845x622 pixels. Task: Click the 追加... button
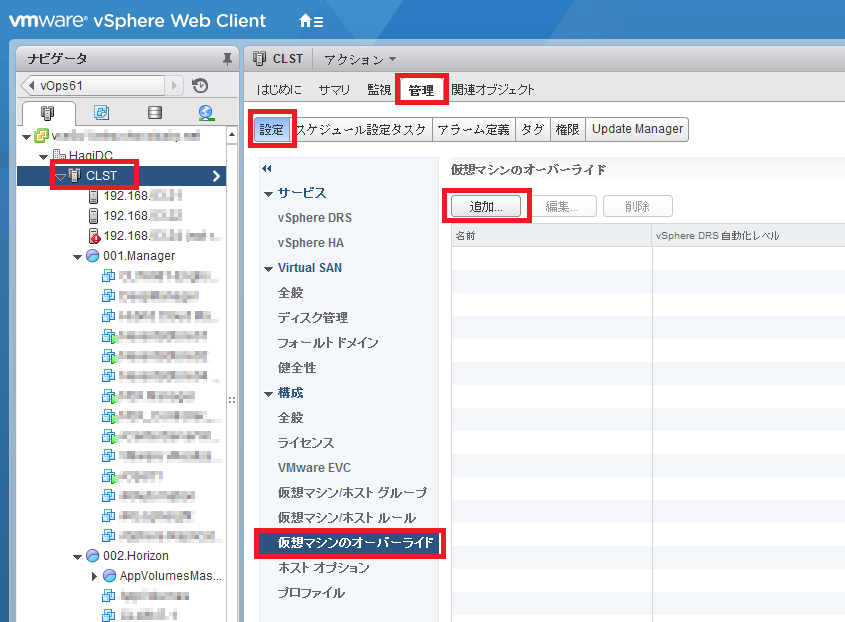point(486,206)
